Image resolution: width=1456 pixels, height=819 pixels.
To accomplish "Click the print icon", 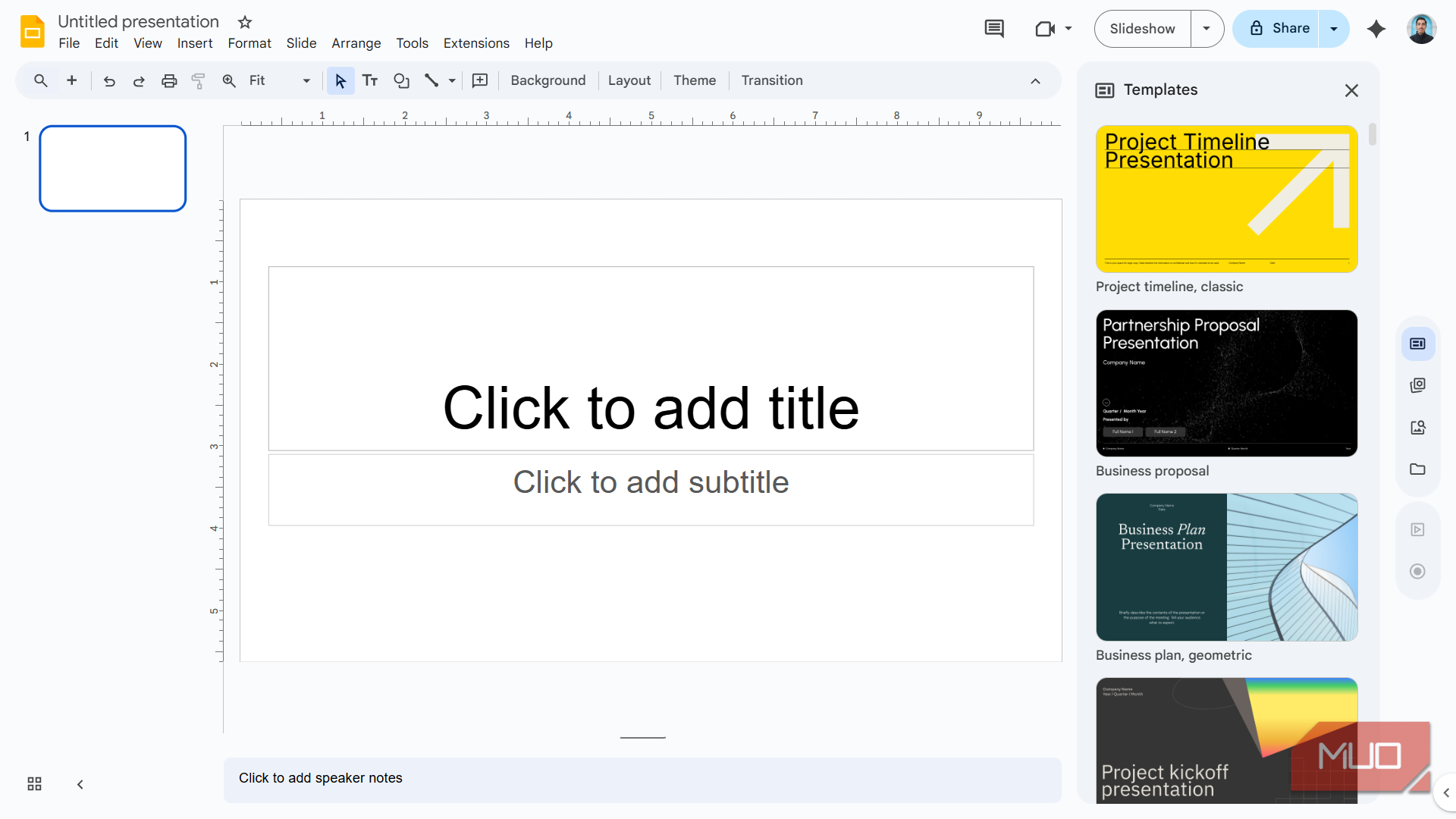I will coord(168,80).
